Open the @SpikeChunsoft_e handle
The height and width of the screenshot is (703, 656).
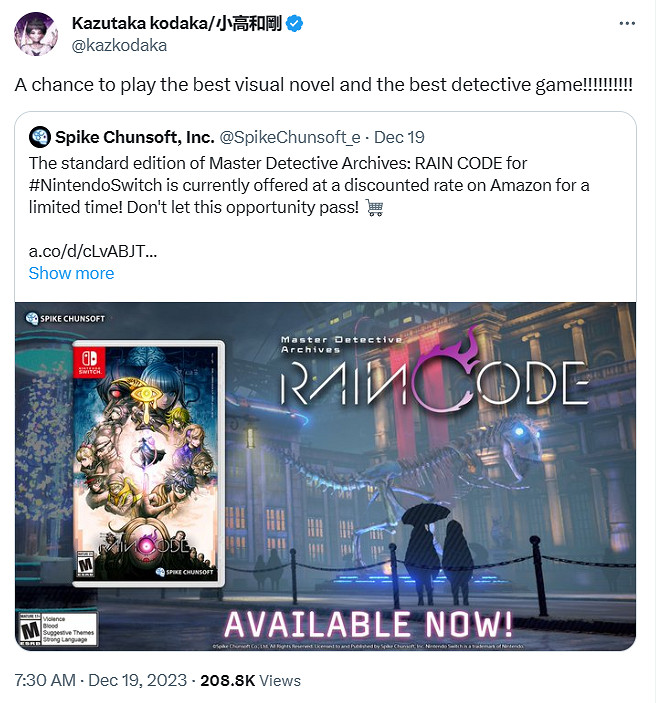coord(290,137)
